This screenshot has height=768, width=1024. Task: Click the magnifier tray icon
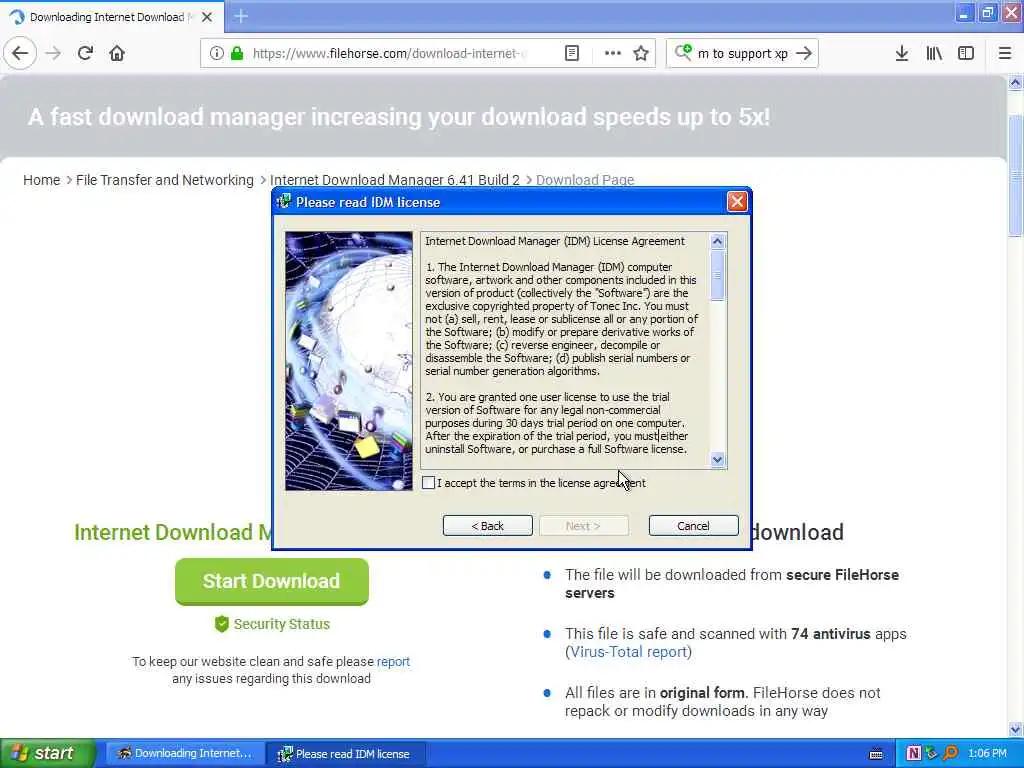point(950,754)
